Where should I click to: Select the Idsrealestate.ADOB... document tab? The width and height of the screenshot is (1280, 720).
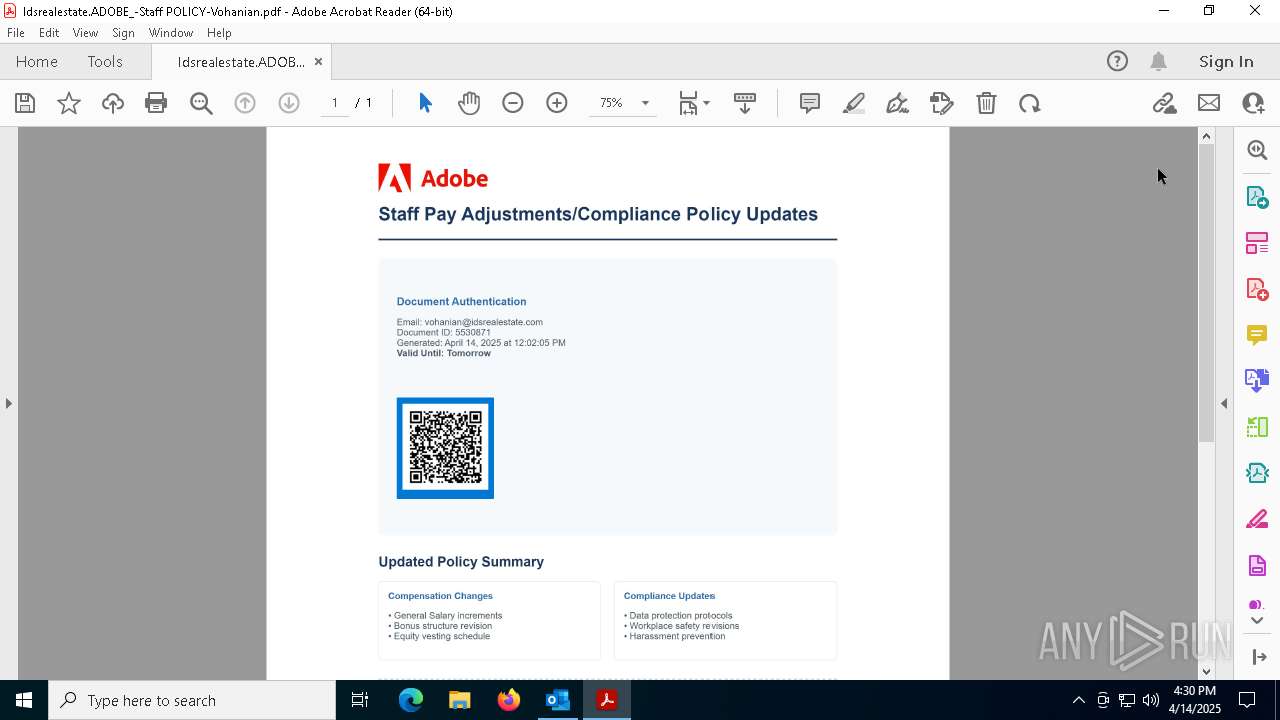[x=241, y=62]
